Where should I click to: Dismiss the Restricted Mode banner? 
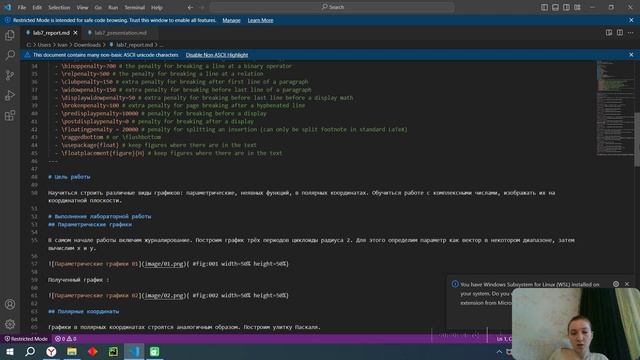pos(631,20)
